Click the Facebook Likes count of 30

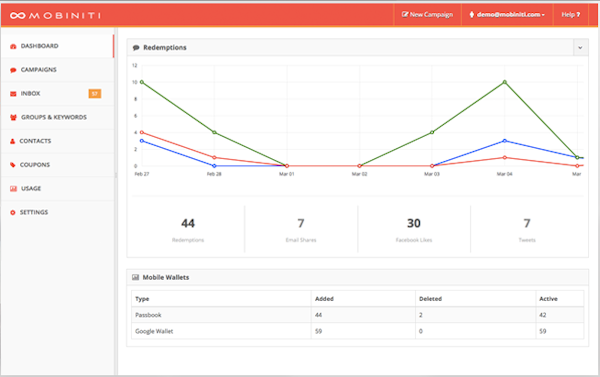(414, 223)
